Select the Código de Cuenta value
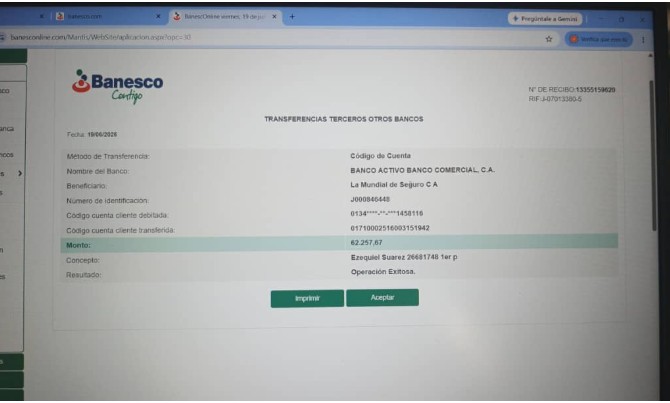This screenshot has width=670, height=403. [380, 156]
